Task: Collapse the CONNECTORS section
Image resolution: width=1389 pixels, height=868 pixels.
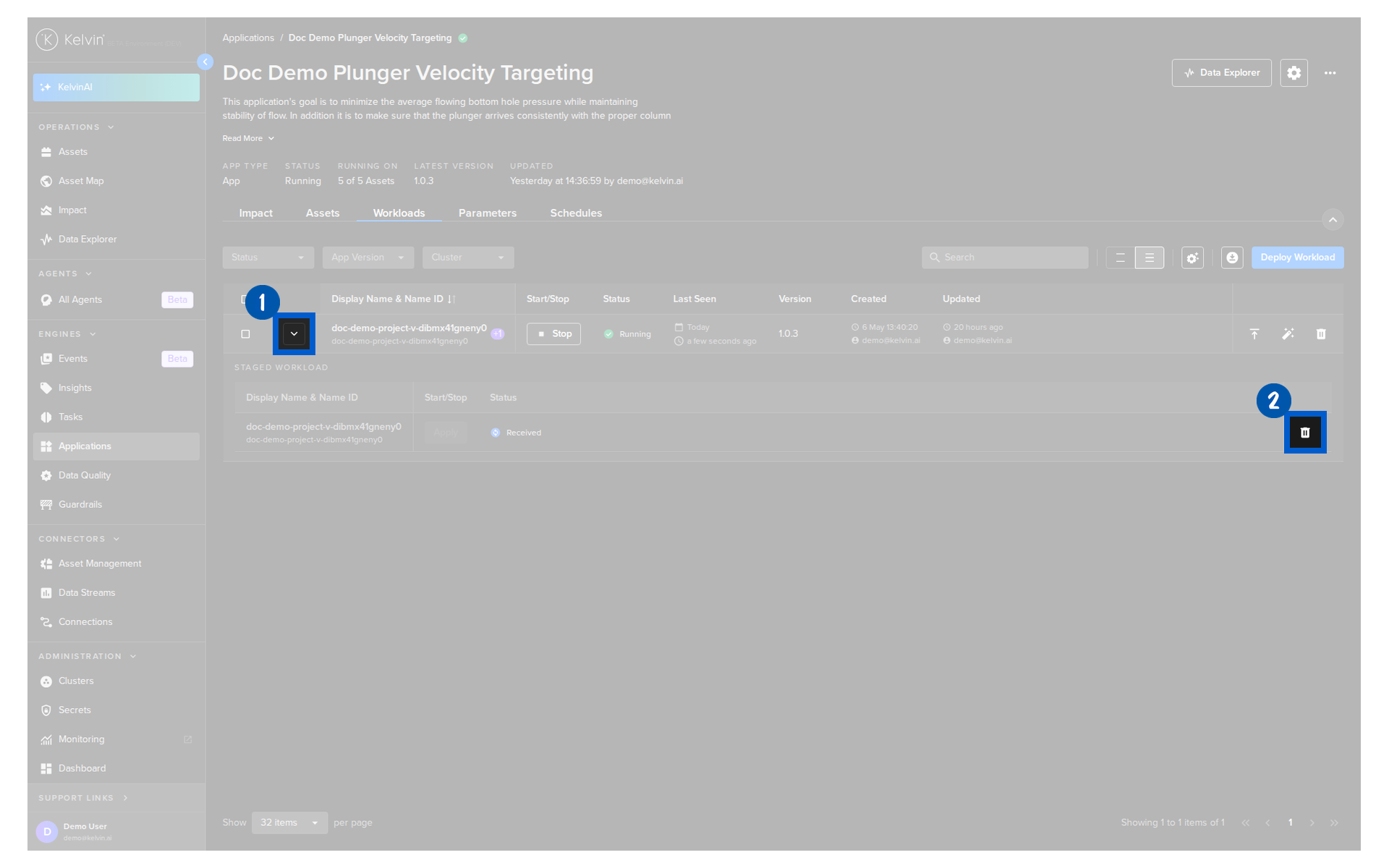Action: click(x=79, y=539)
